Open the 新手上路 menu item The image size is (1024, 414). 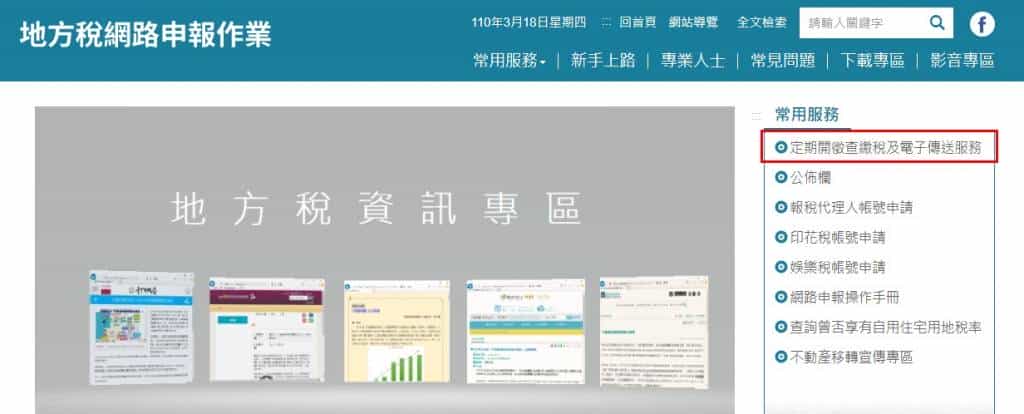(x=603, y=60)
